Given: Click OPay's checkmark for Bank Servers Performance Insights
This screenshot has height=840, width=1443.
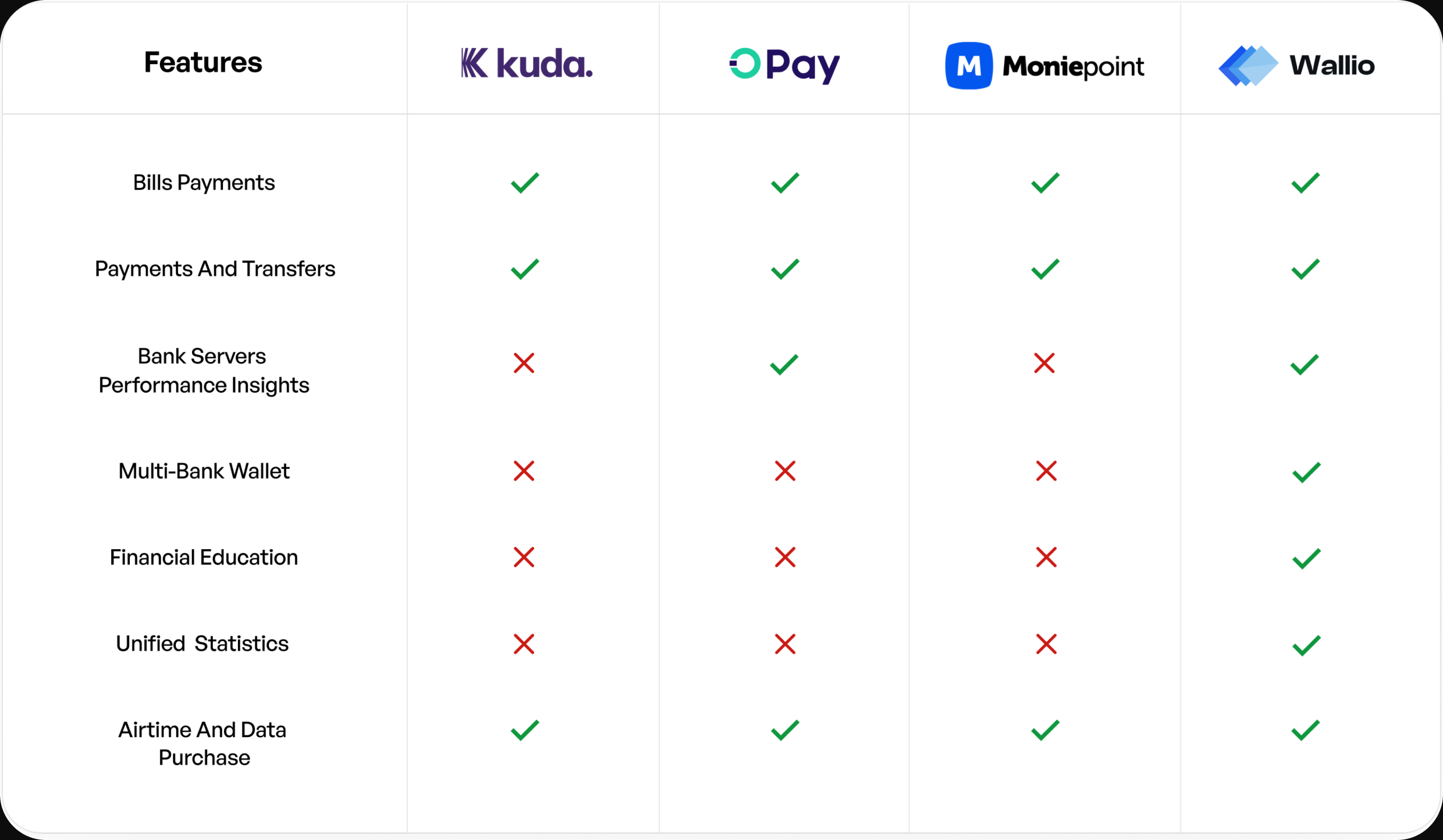Looking at the screenshot, I should 784,364.
